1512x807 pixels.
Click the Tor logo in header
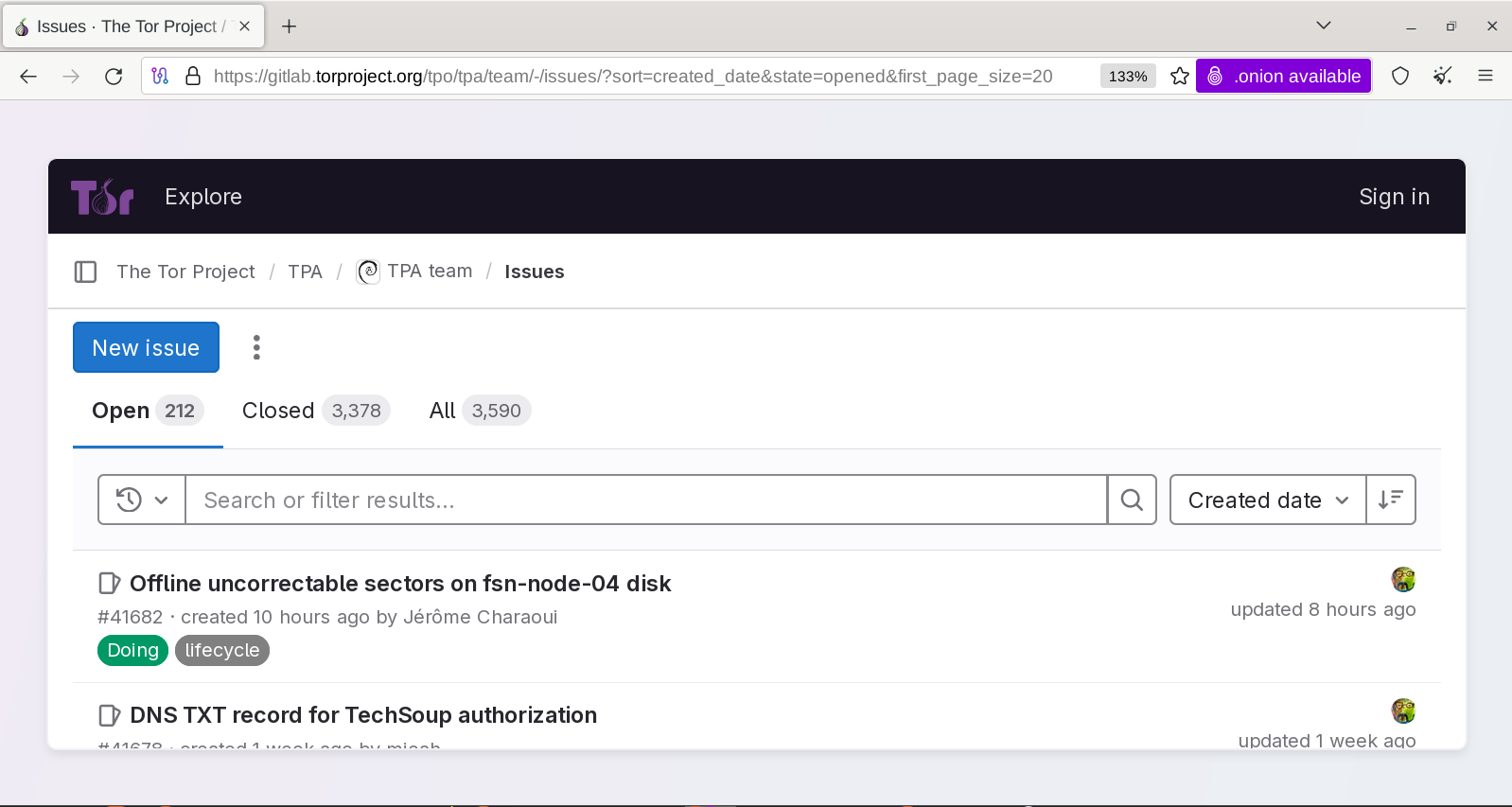click(x=102, y=197)
